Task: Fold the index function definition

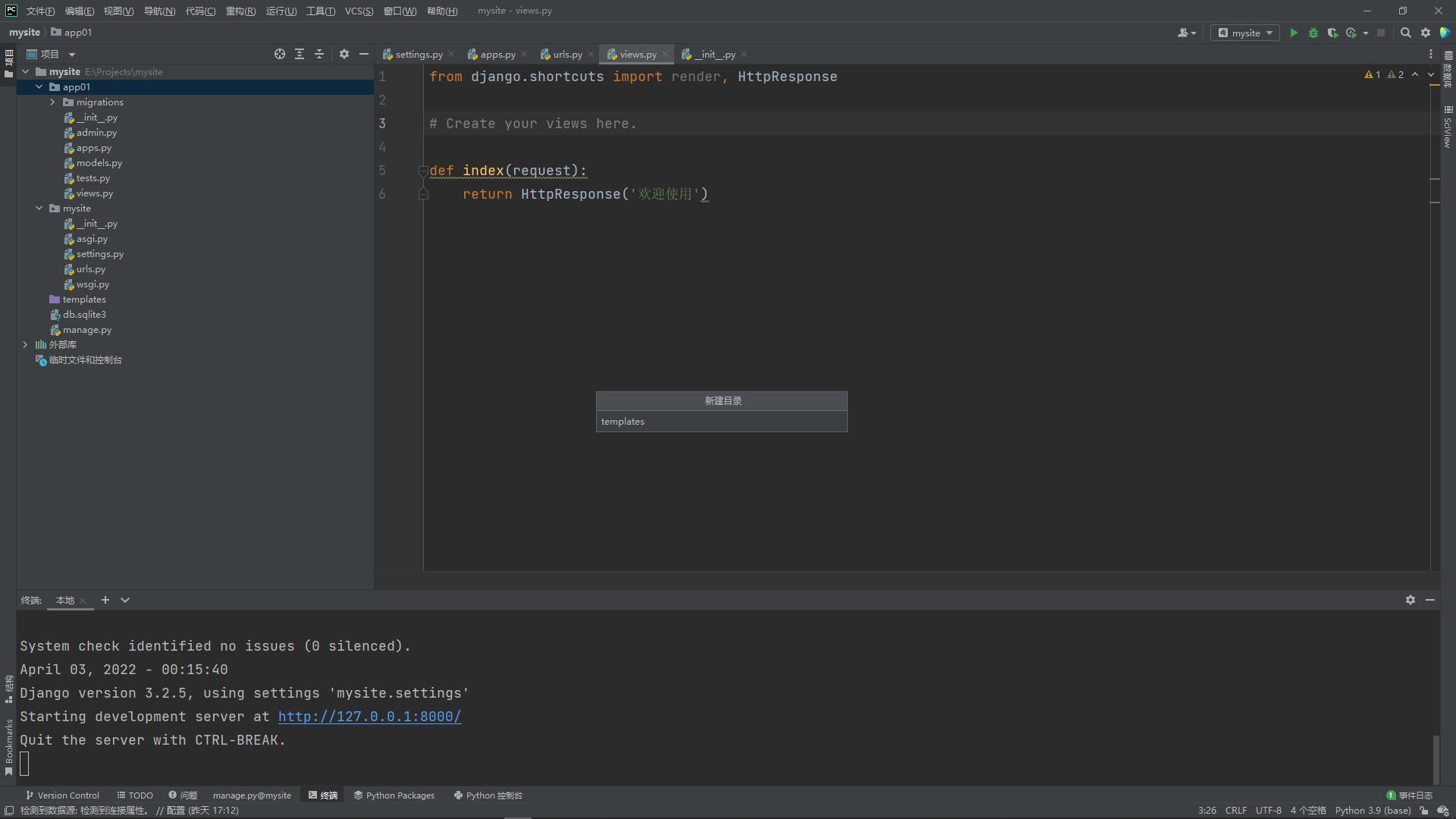Action: click(x=423, y=171)
